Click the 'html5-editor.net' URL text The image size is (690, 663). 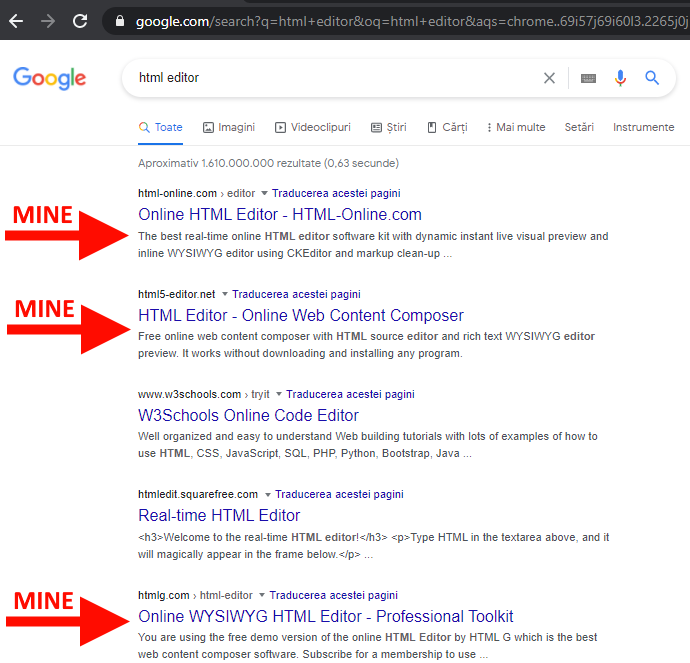tap(176, 294)
